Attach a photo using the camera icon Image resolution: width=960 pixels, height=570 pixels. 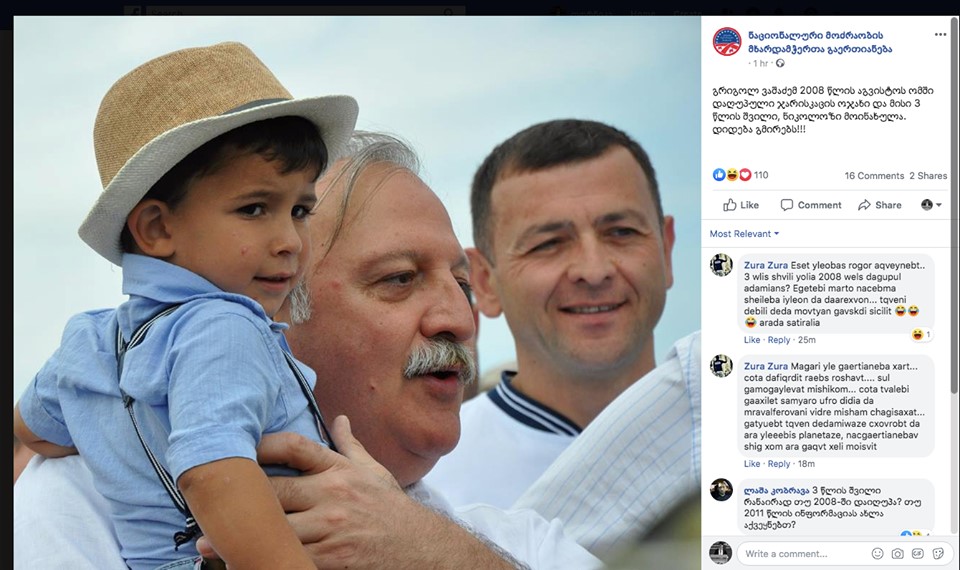pyautogui.click(x=898, y=553)
